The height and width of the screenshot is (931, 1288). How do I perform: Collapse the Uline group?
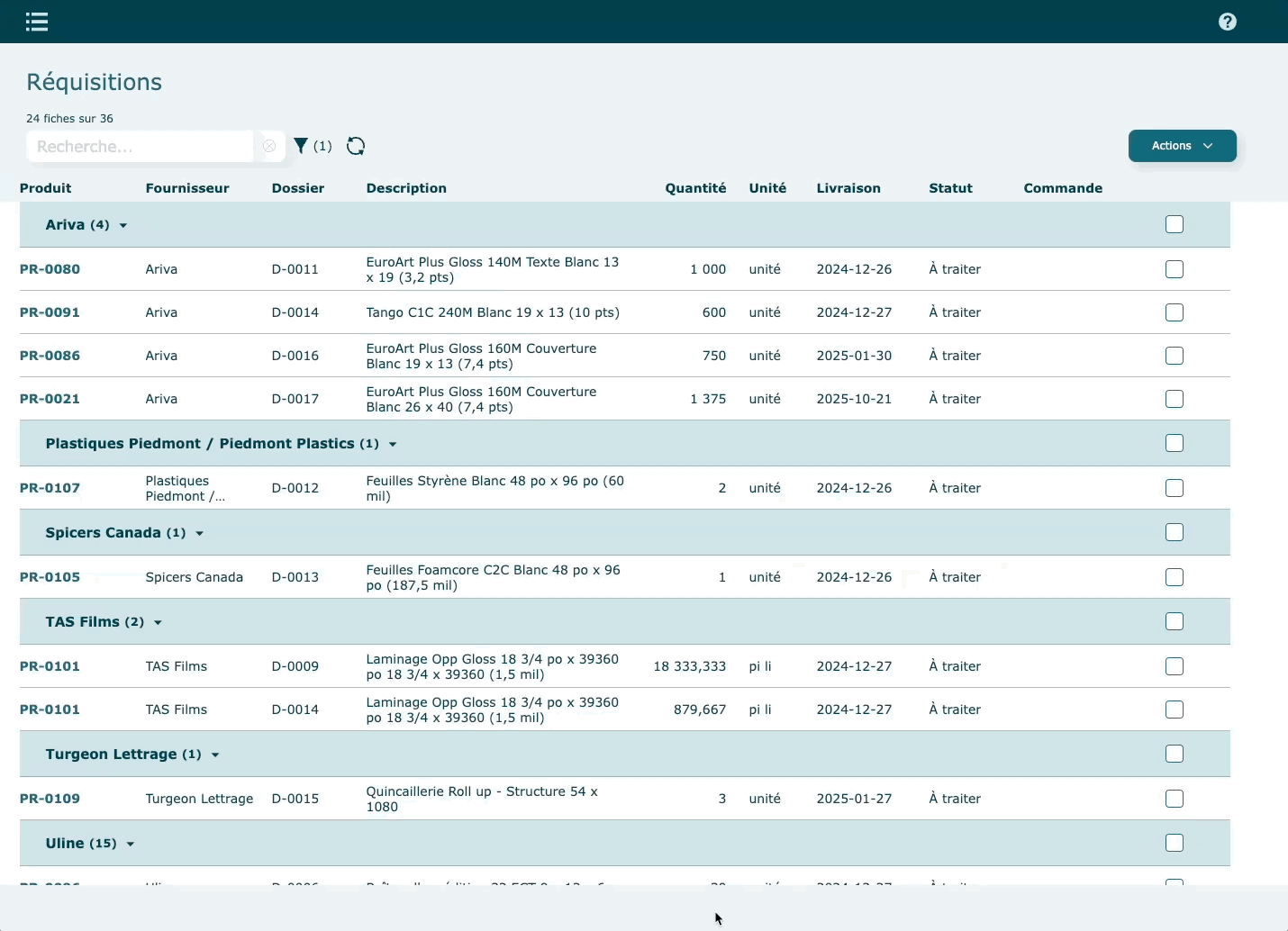tap(131, 844)
